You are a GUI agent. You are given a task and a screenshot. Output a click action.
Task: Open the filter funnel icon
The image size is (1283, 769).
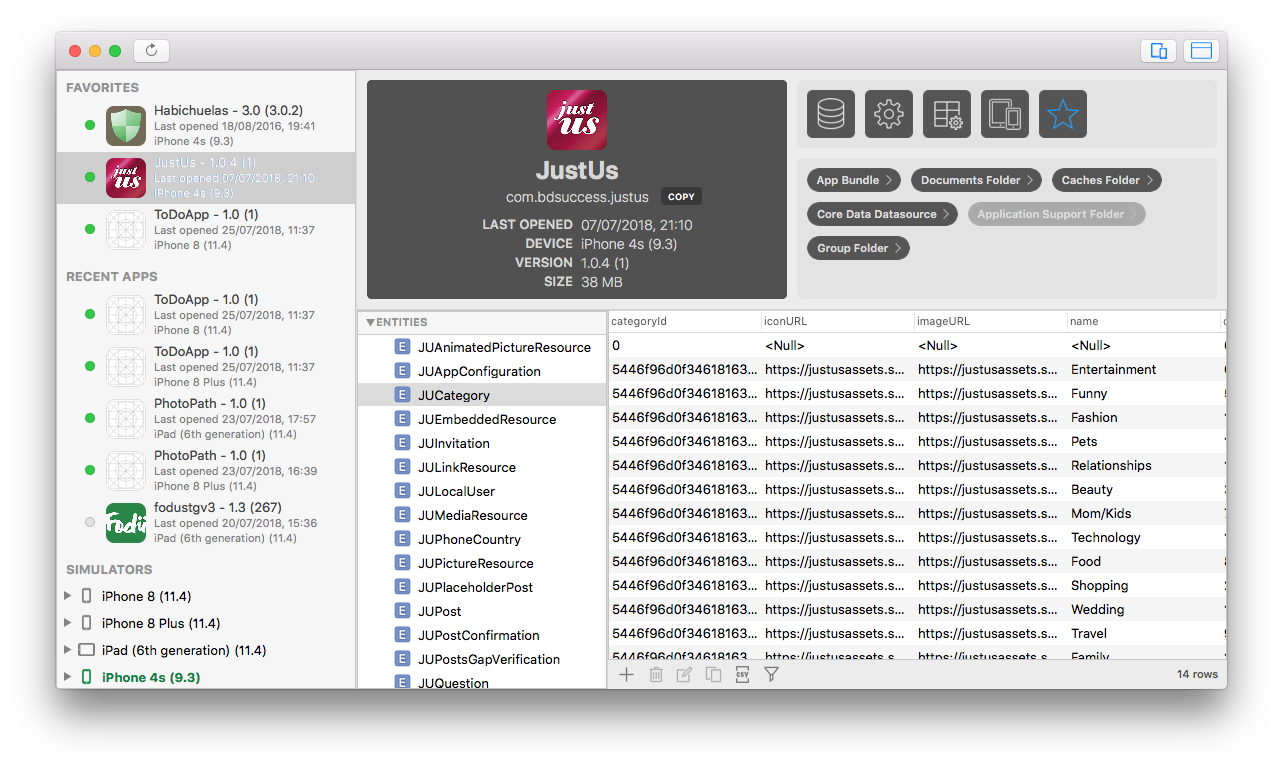click(771, 675)
